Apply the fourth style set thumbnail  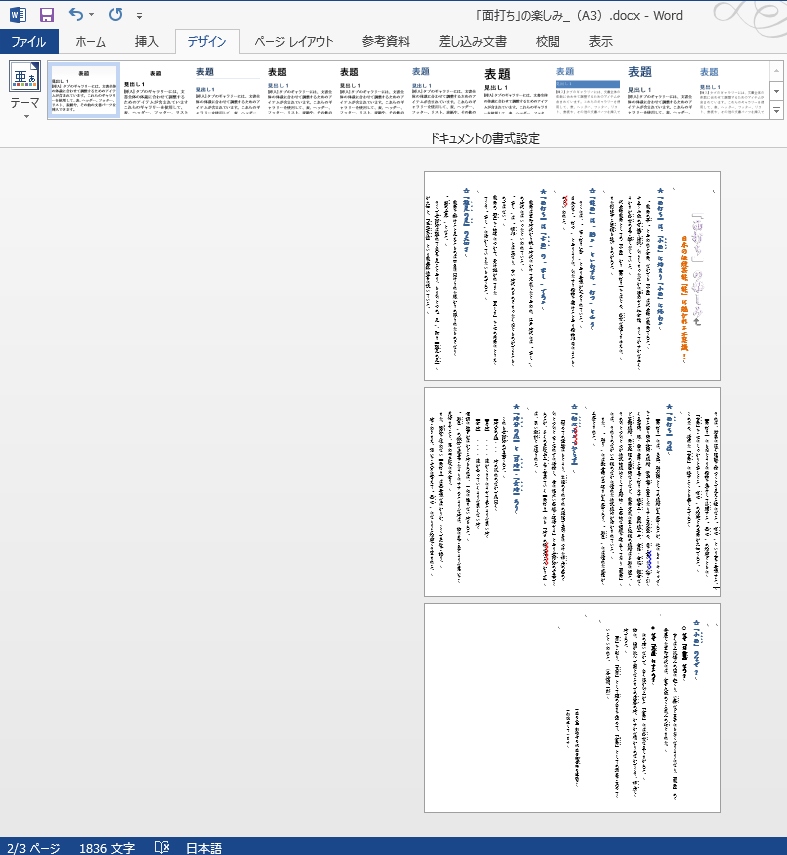[x=299, y=91]
